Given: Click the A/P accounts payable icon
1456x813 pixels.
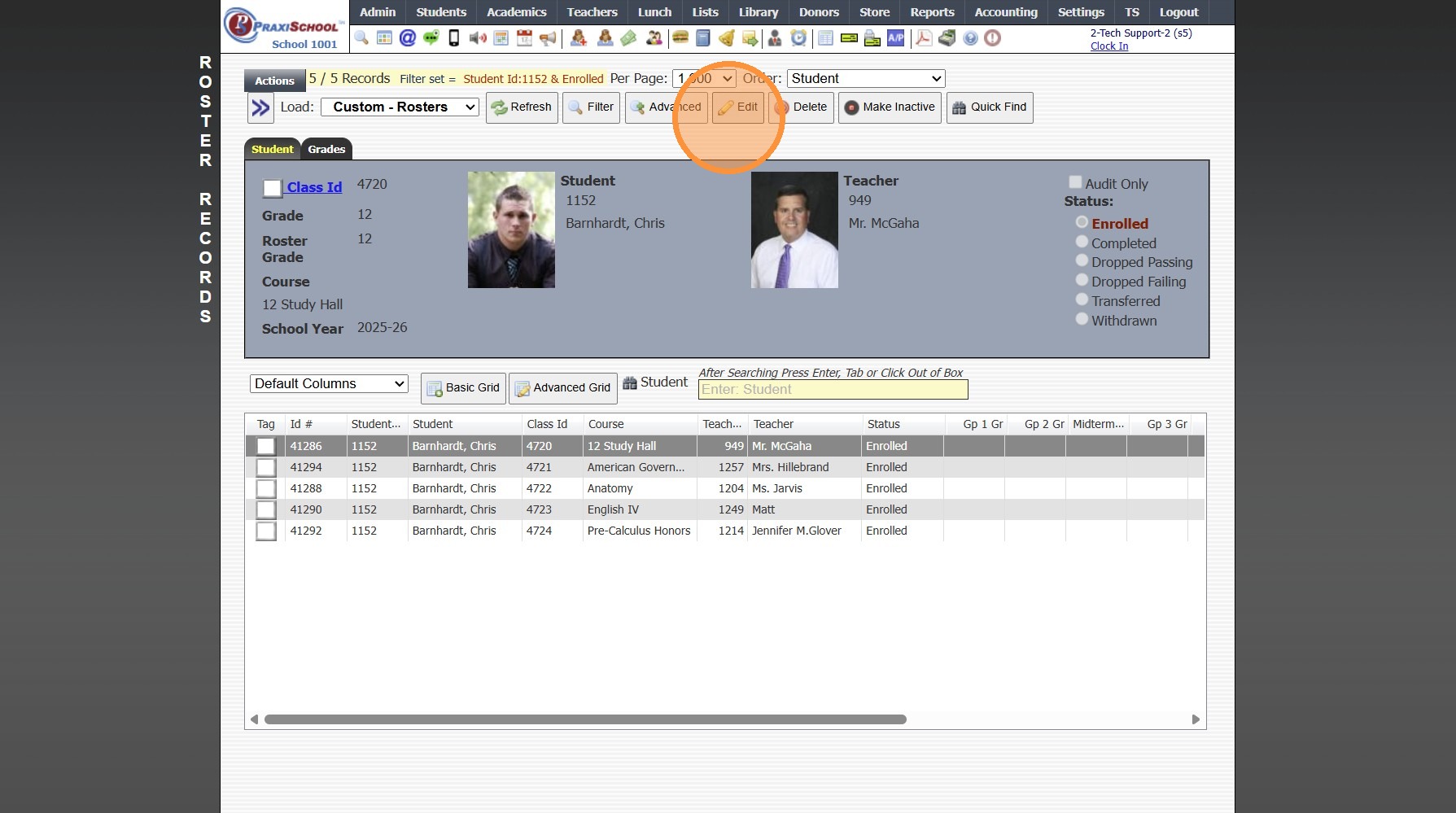Looking at the screenshot, I should click(895, 38).
